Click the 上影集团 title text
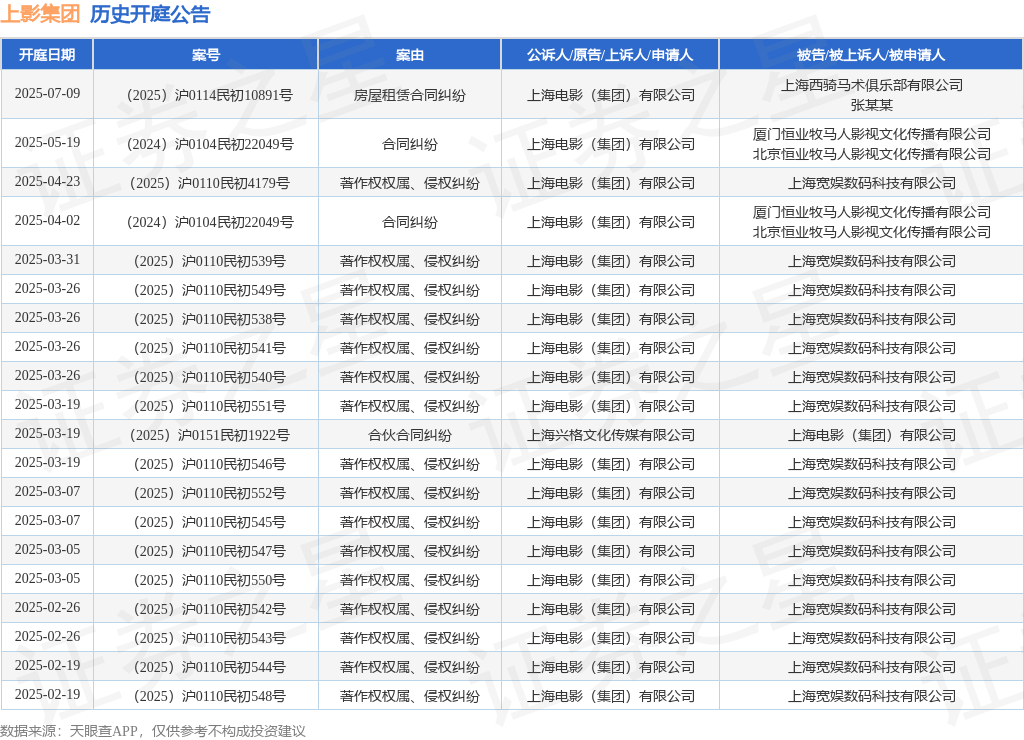Image resolution: width=1024 pixels, height=740 pixels. pos(40,14)
